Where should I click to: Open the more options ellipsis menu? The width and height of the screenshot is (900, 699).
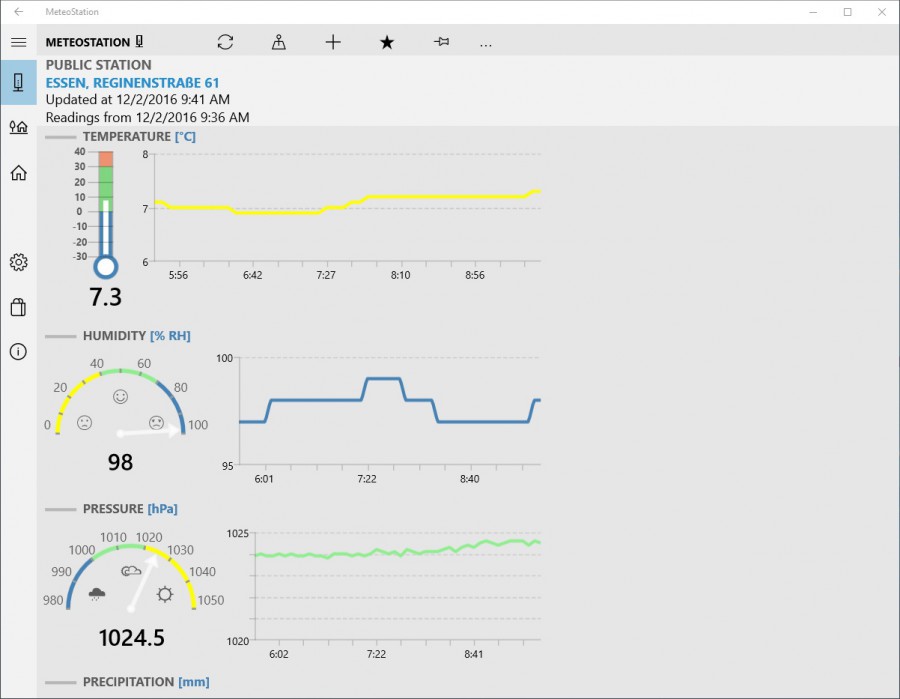click(486, 42)
